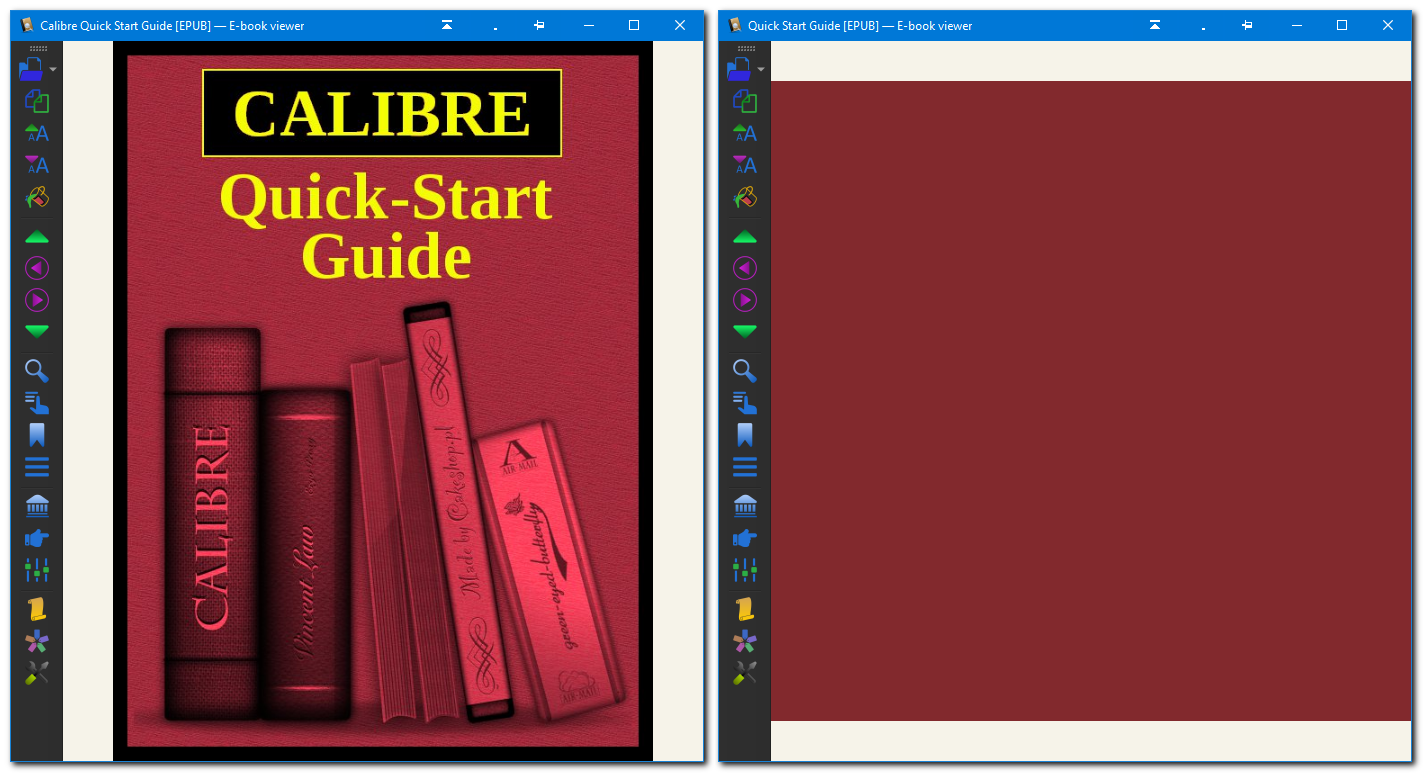Toggle the pin button on right window title bar

[1247, 25]
